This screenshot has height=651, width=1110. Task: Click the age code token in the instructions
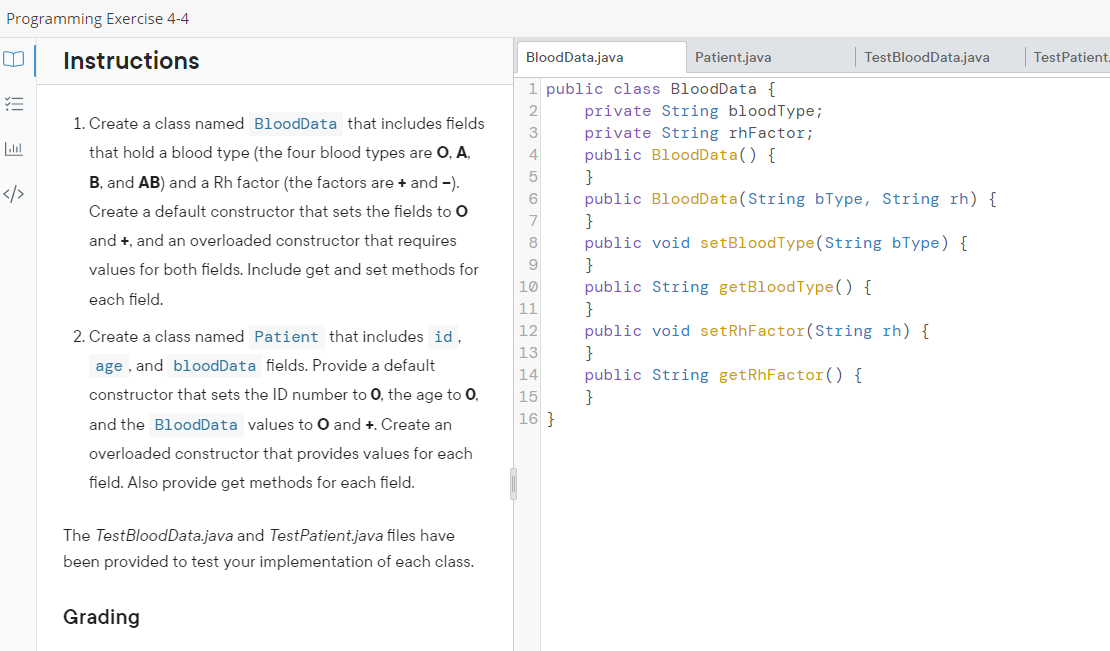108,366
